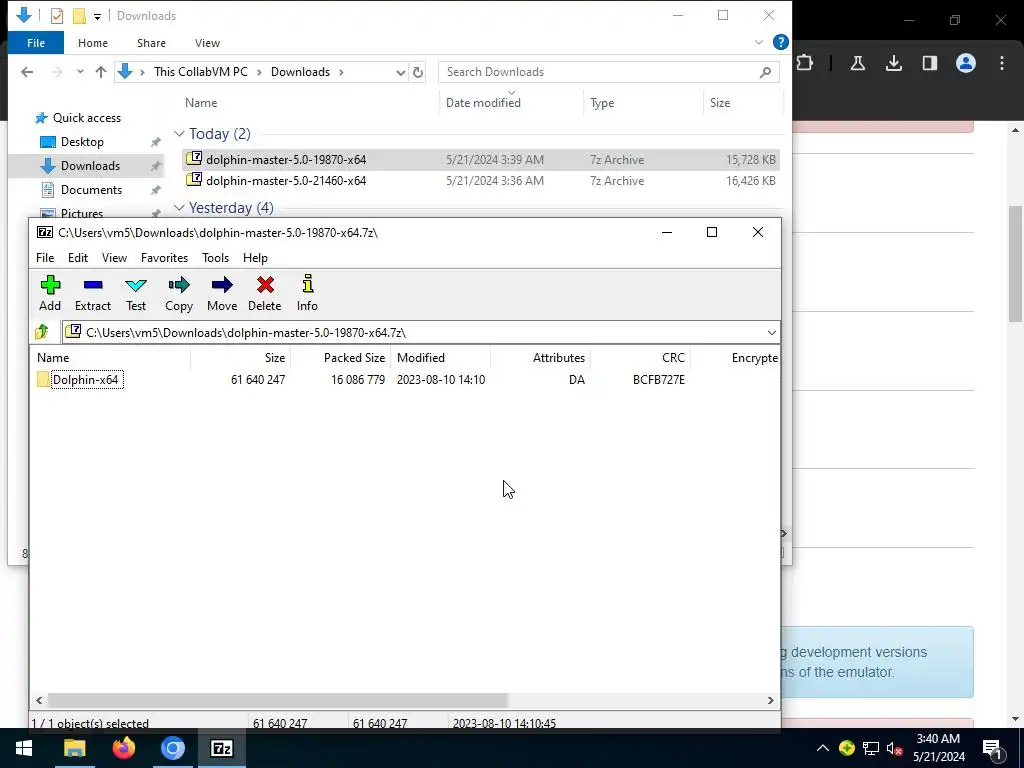Click the 7-Zip path address field
This screenshot has height=768, width=1024.
point(414,333)
